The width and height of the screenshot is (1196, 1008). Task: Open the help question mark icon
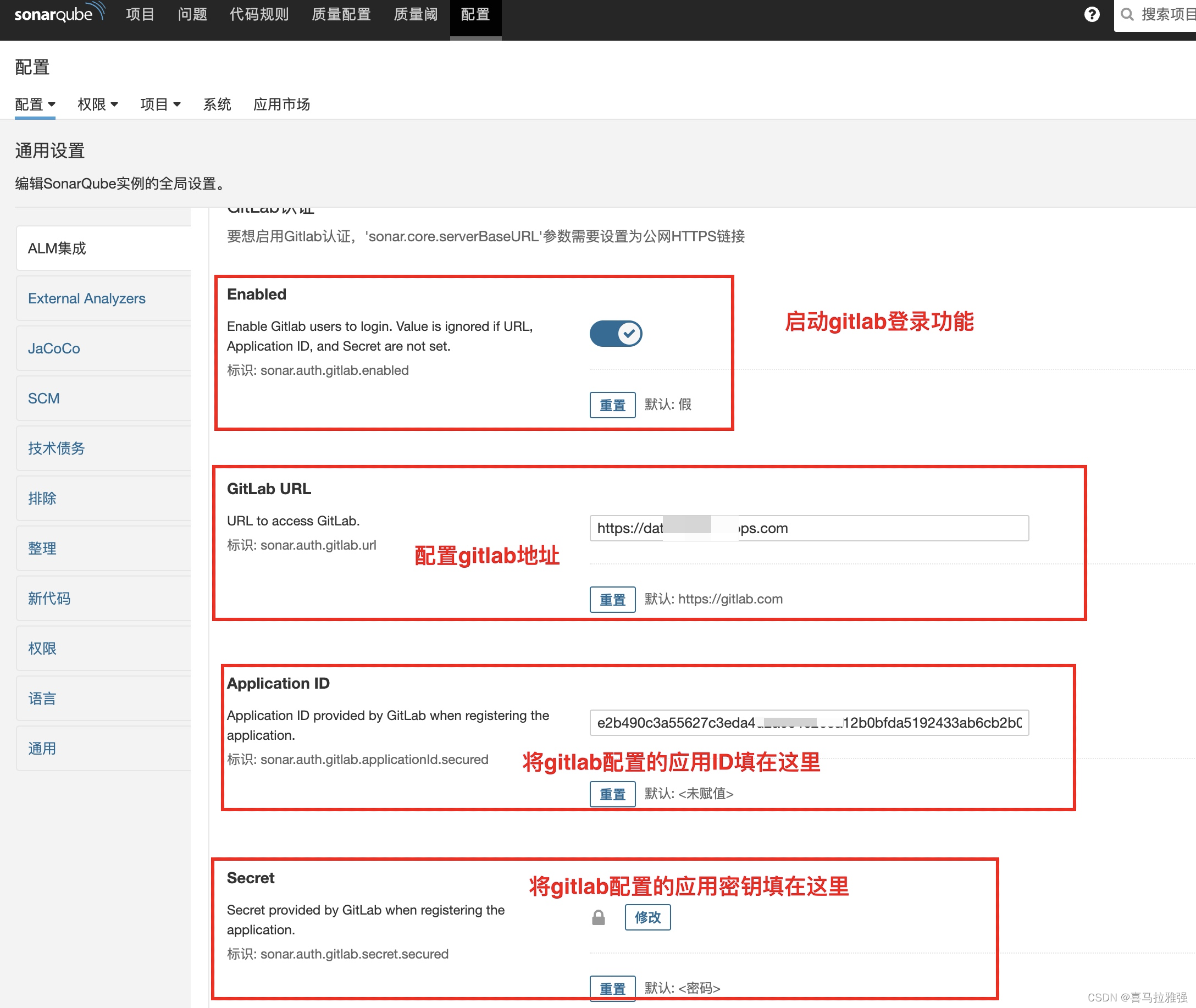(x=1092, y=14)
